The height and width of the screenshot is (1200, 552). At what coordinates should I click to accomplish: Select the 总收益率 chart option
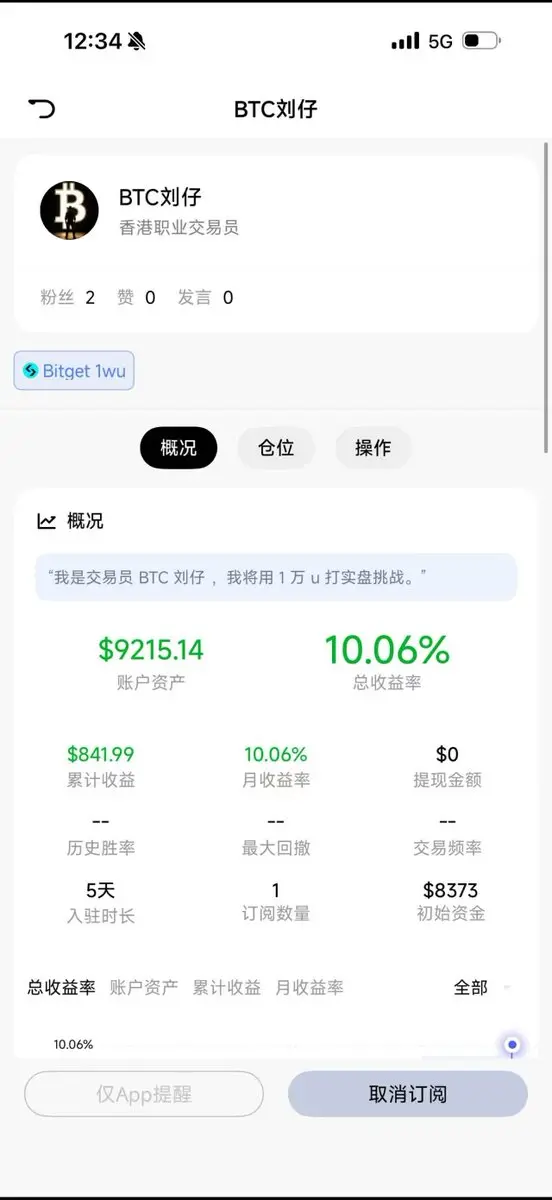tap(61, 987)
